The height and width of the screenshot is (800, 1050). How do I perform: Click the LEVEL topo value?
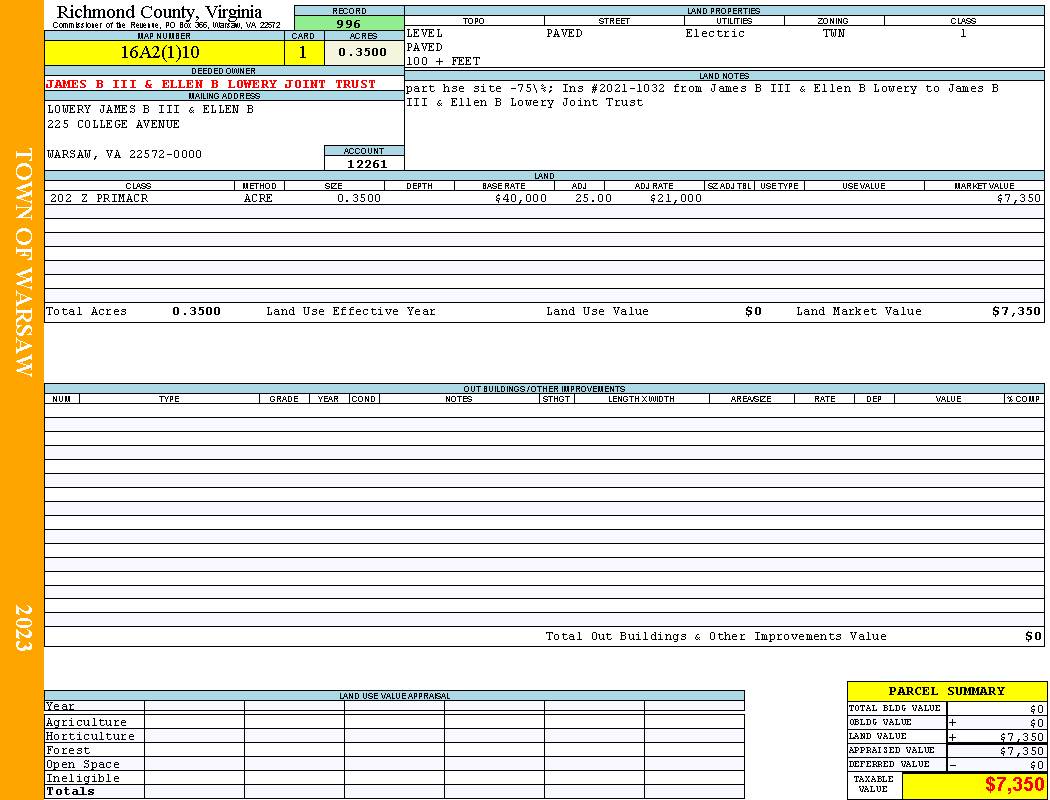pyautogui.click(x=425, y=33)
